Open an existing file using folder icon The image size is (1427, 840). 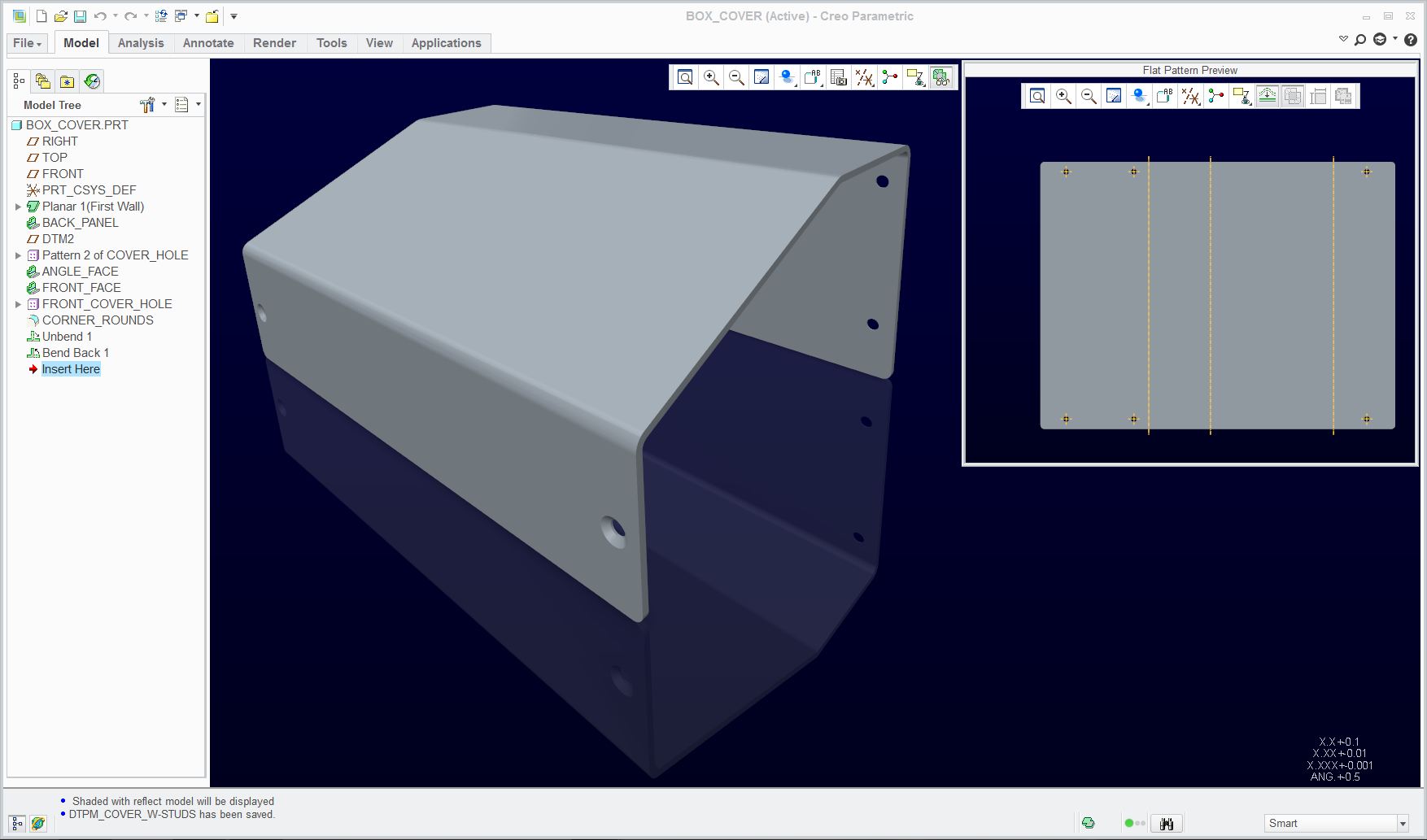pyautogui.click(x=61, y=16)
